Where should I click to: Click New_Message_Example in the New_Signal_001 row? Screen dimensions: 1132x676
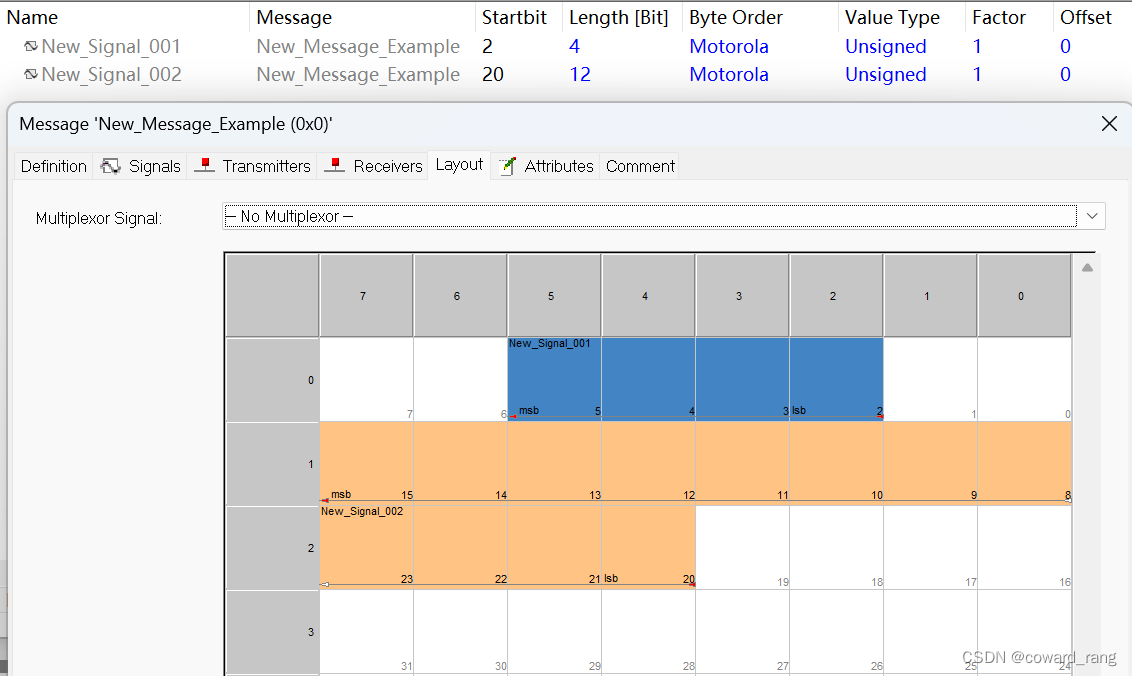[358, 46]
